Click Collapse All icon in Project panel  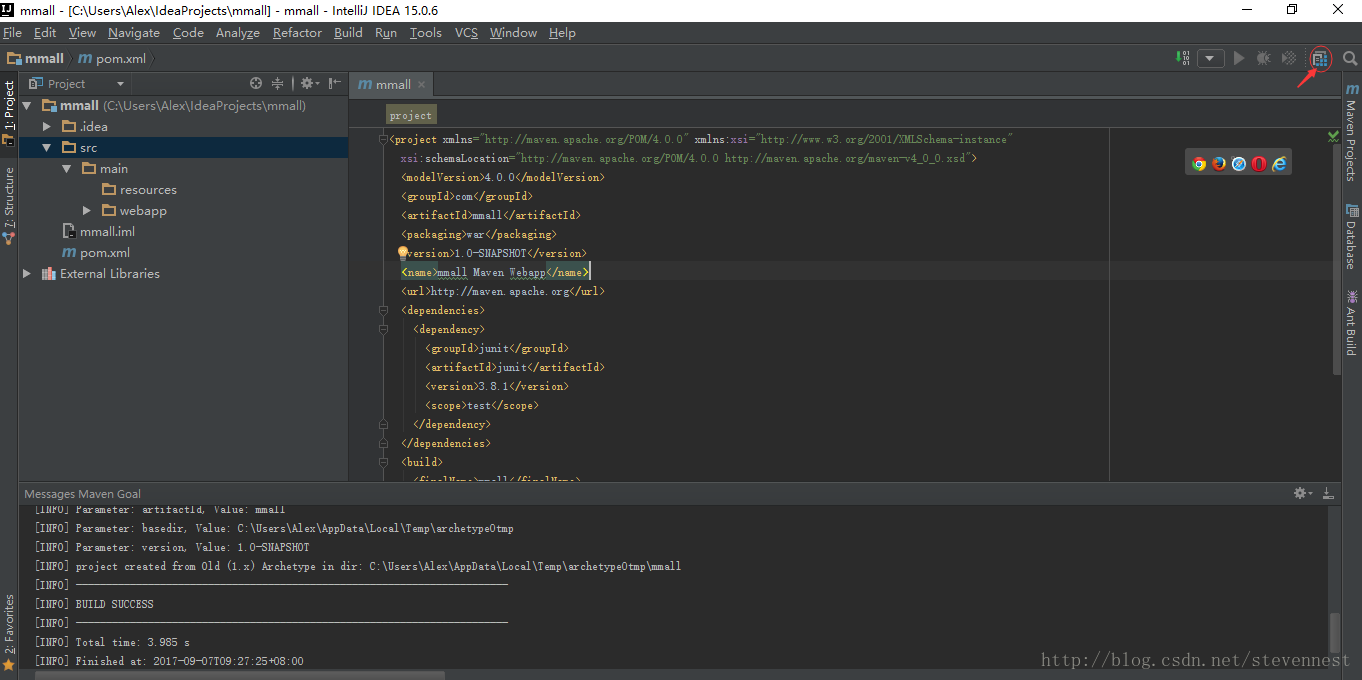tap(278, 84)
